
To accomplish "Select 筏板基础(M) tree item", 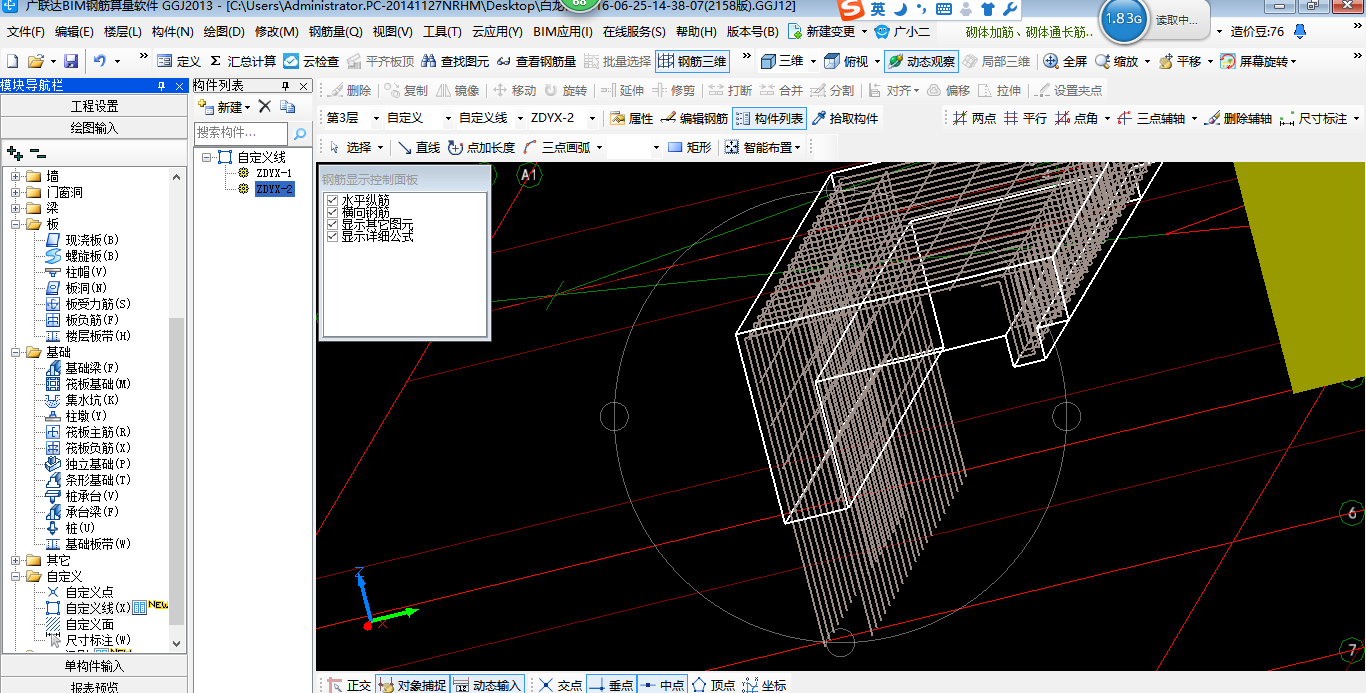I will [98, 384].
